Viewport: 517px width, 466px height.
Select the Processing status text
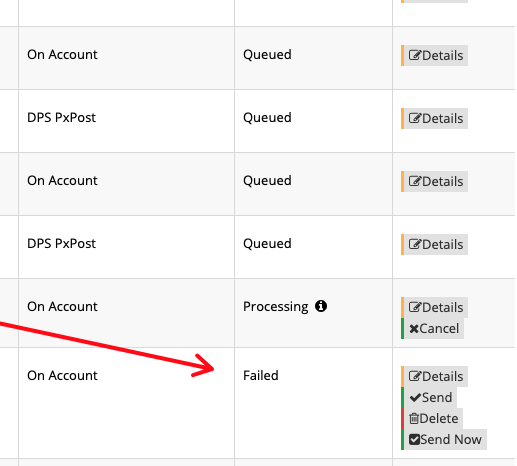coord(276,307)
